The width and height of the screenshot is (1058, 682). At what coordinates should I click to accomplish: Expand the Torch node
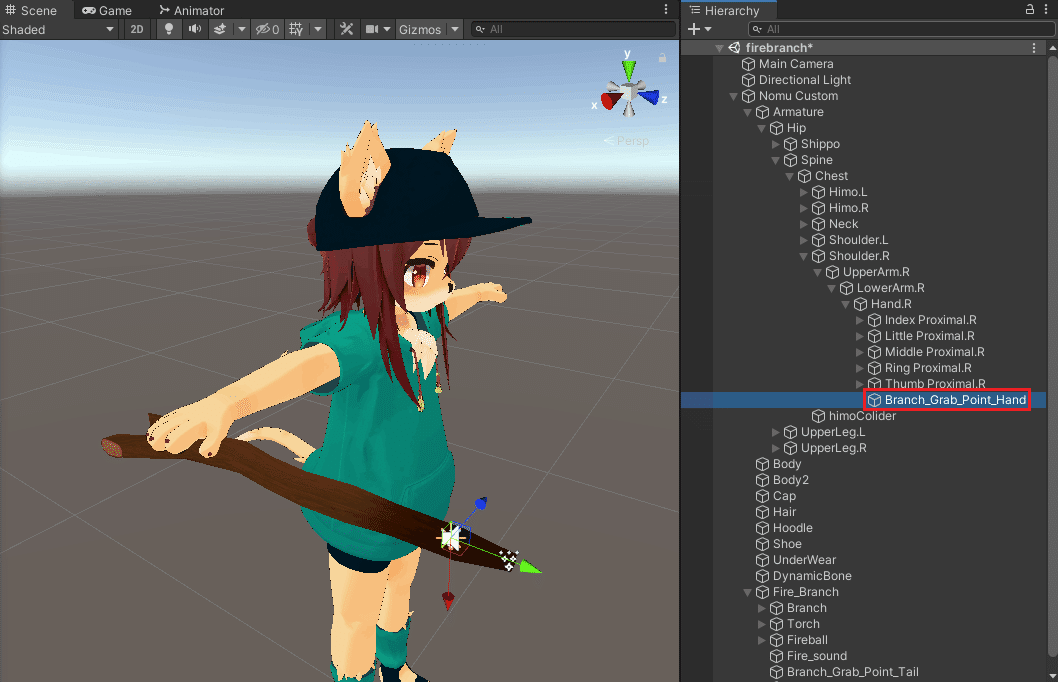762,624
